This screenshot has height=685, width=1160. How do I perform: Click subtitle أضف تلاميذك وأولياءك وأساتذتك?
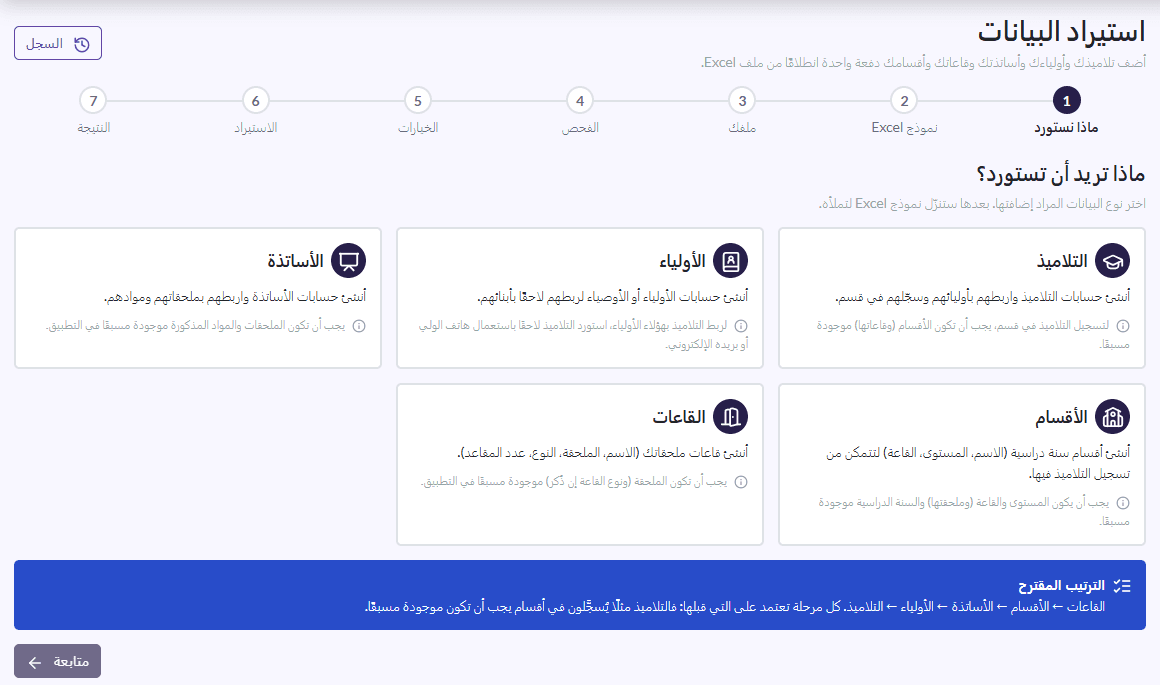(x=923, y=63)
